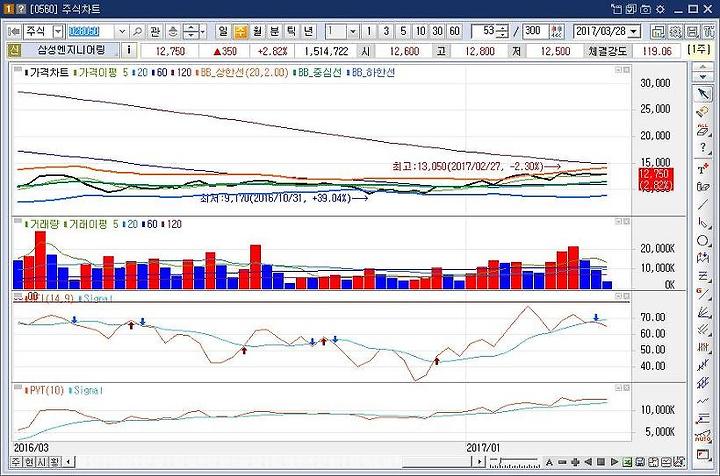Select the 일 (daily) period toggle
Image resolution: width=720 pixels, height=476 pixels.
(223, 31)
